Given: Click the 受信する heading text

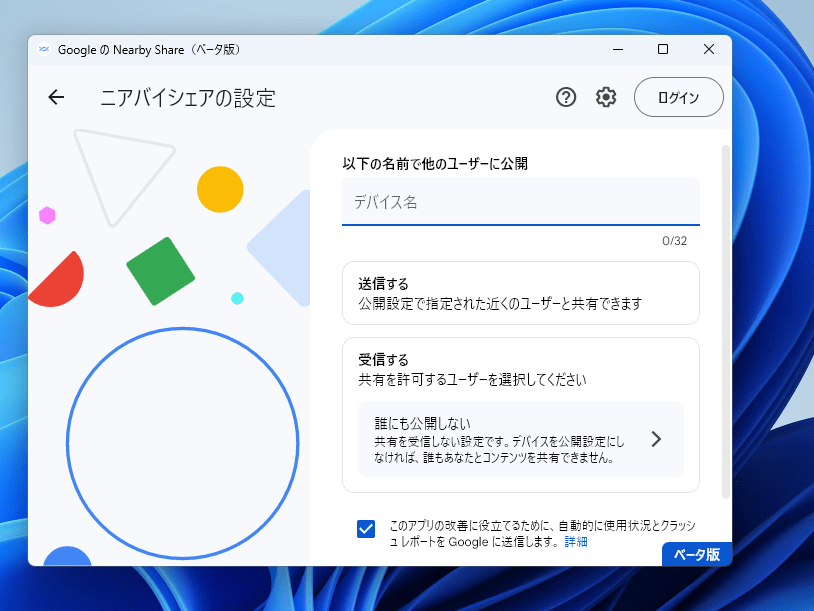Looking at the screenshot, I should pos(384,360).
